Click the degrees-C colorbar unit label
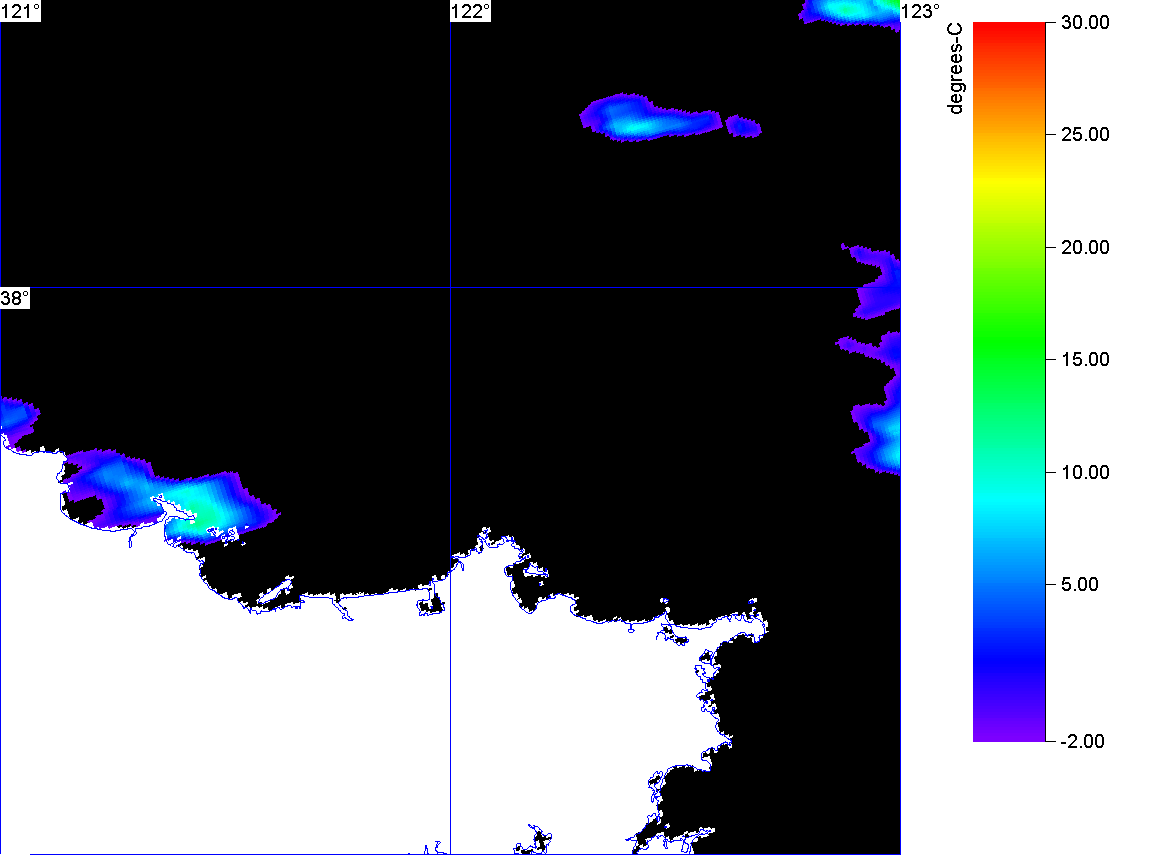The image size is (1166, 855). 955,68
